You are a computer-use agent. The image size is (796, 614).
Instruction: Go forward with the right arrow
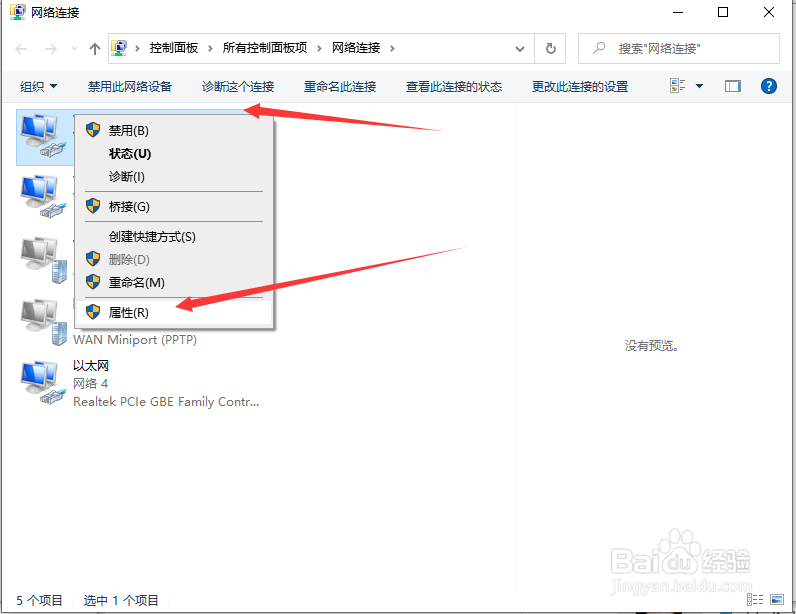(x=51, y=49)
